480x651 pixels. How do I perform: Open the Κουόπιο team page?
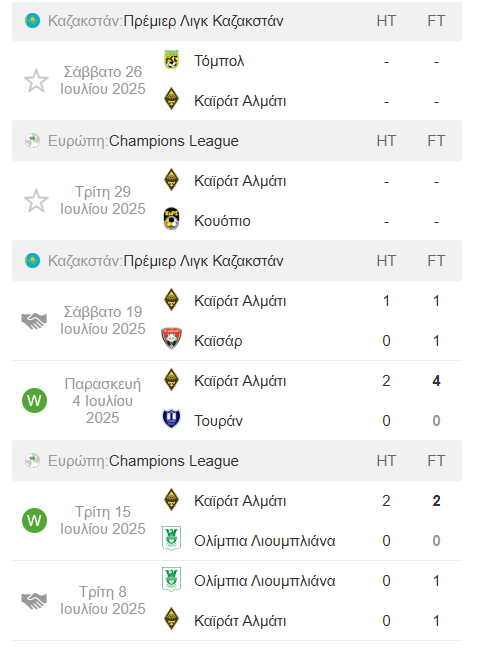(222, 221)
